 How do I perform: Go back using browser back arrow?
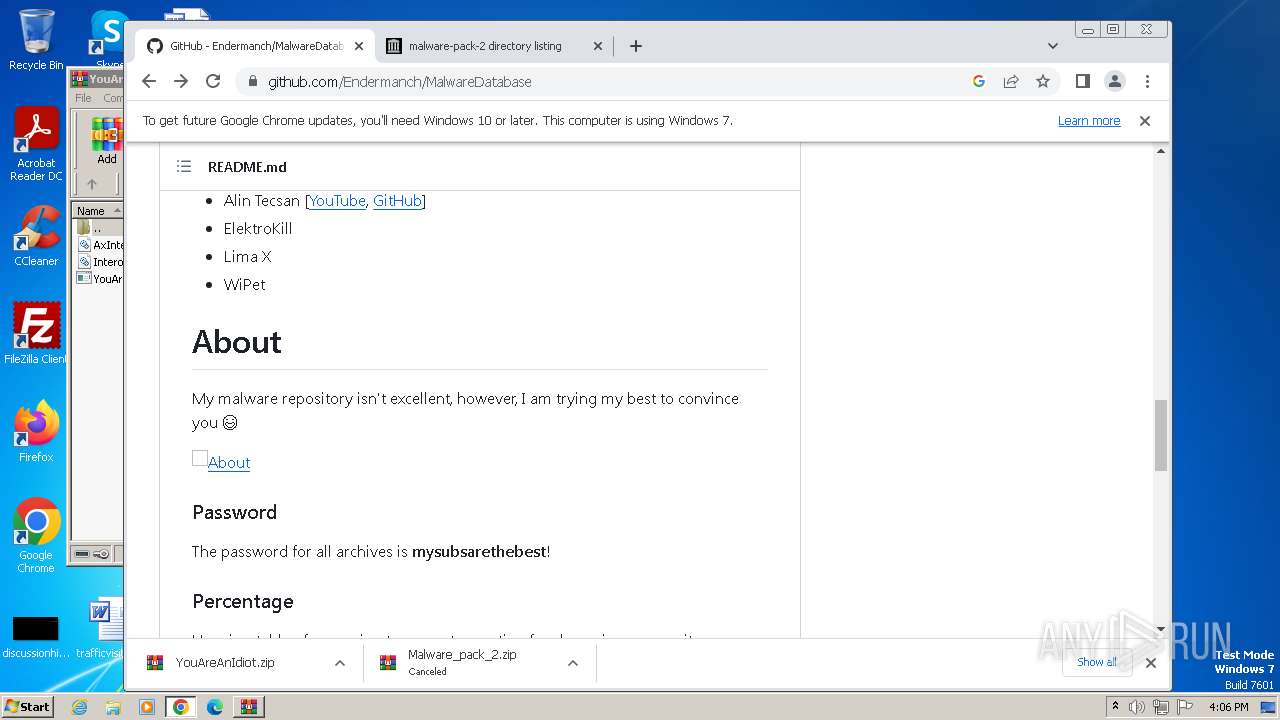(x=149, y=81)
